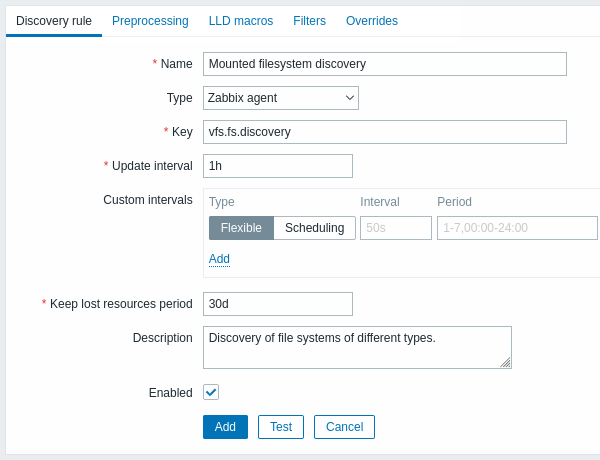The image size is (600, 460).
Task: Go to the Filters tab
Action: pyautogui.click(x=309, y=21)
